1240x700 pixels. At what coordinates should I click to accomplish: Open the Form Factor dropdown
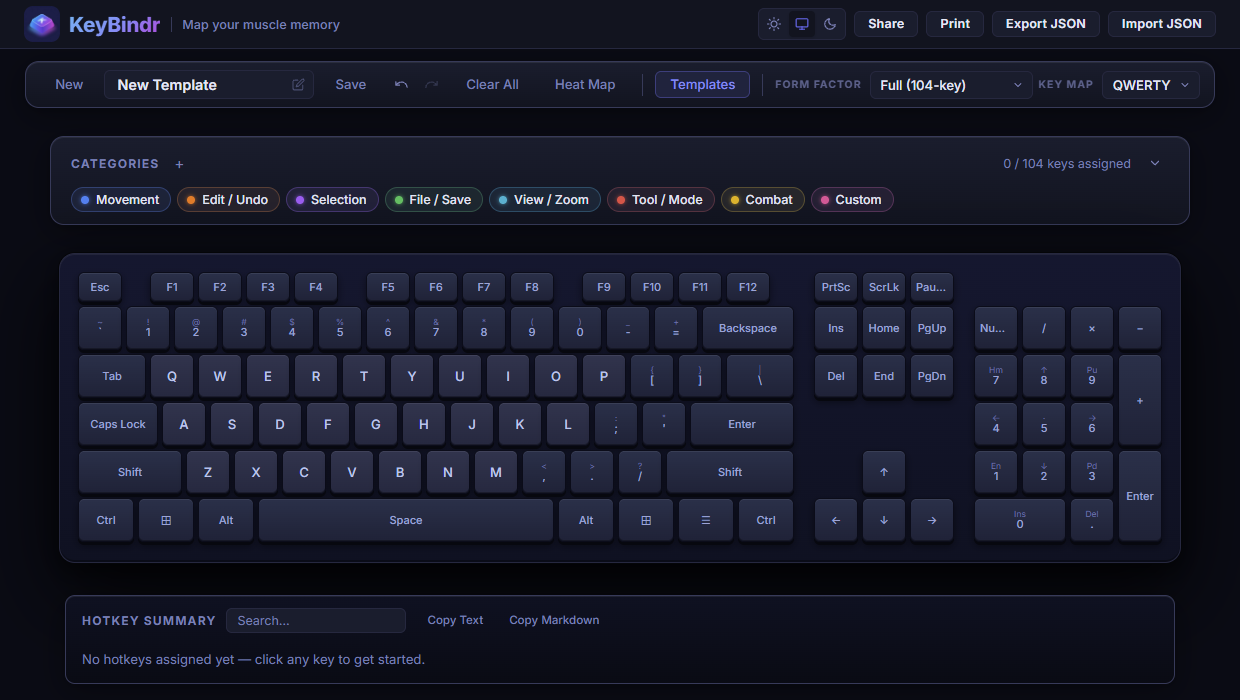pos(951,85)
